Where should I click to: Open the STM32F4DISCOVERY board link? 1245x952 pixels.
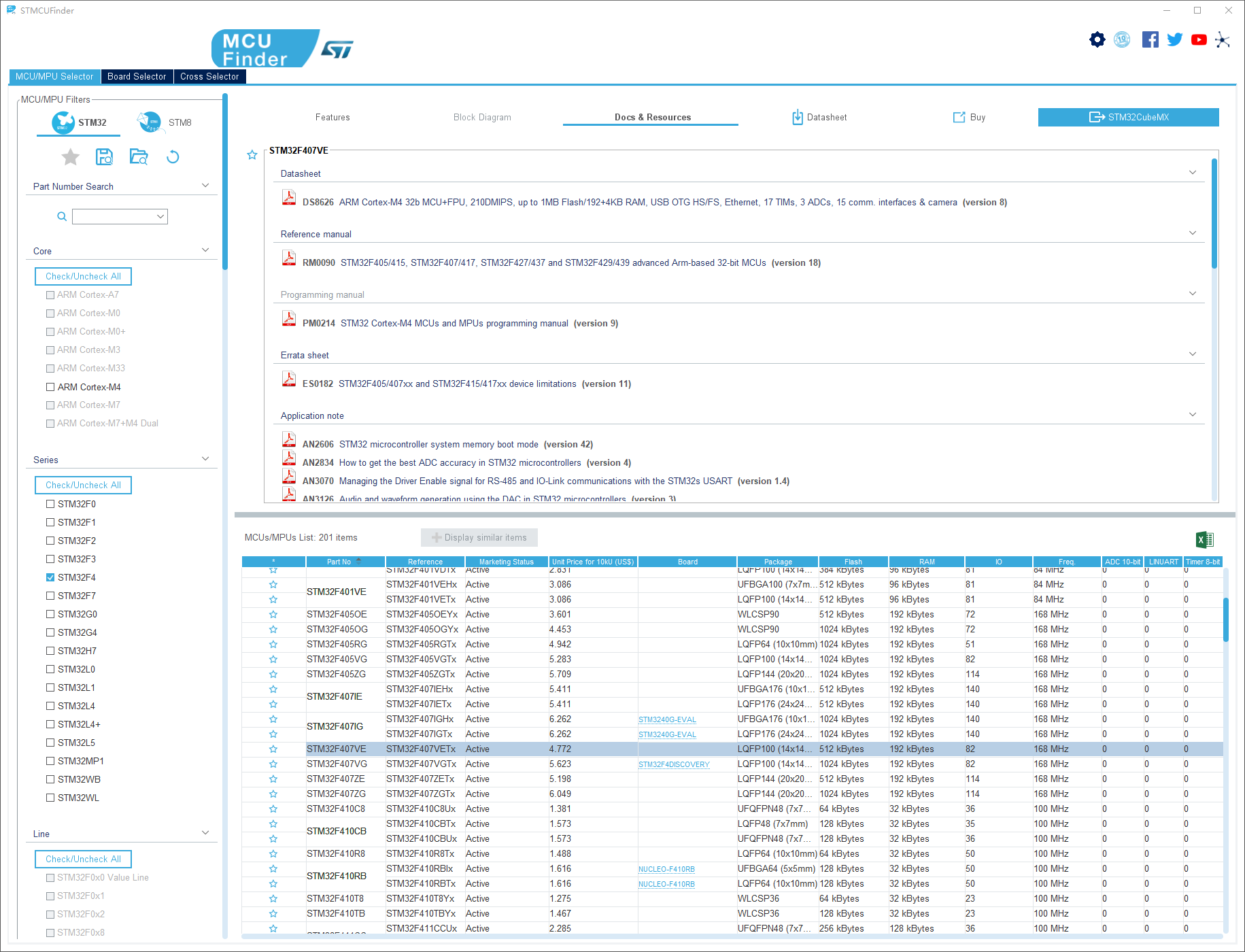(x=674, y=765)
